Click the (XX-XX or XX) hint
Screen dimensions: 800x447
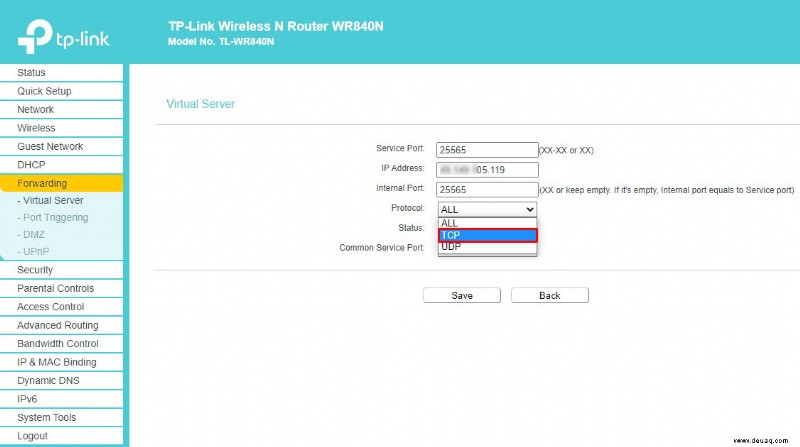pyautogui.click(x=566, y=151)
